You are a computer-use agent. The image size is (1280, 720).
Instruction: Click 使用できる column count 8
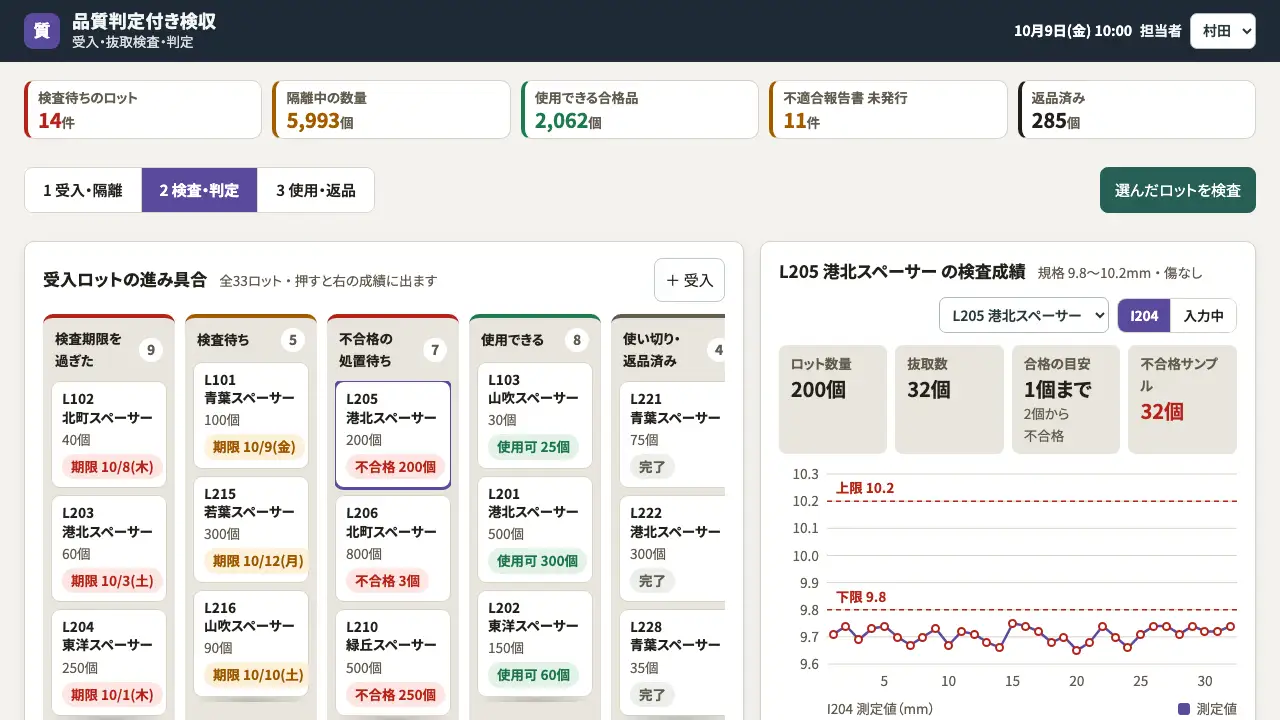click(x=576, y=340)
